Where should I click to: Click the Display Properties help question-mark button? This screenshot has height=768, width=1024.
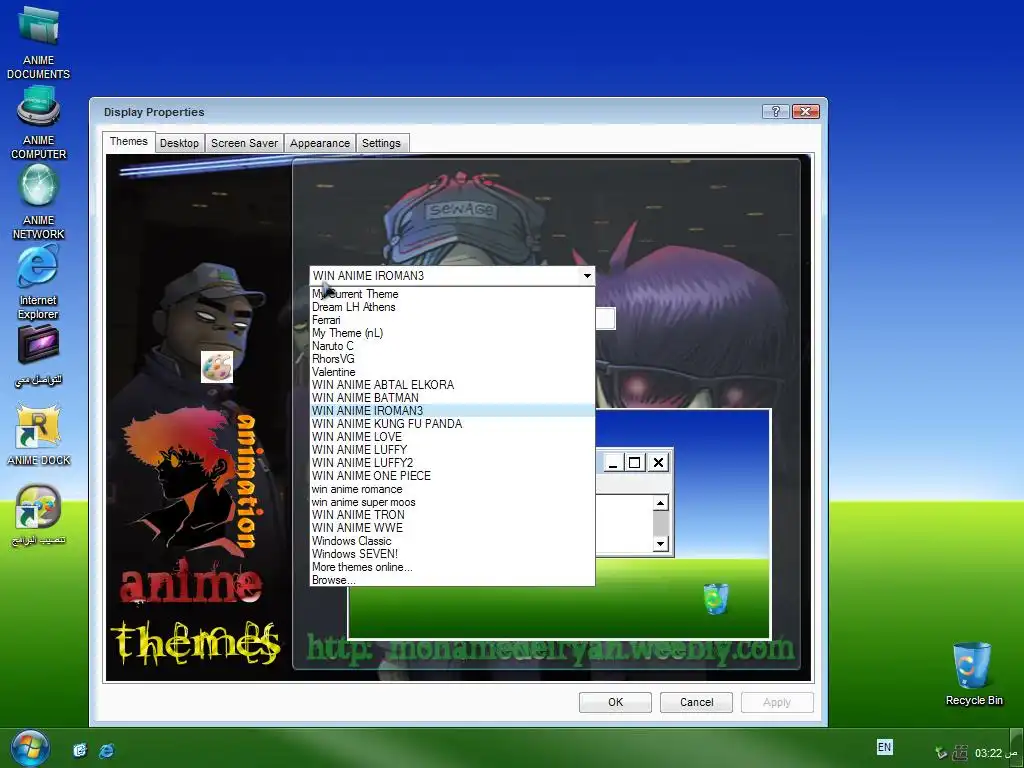(776, 112)
